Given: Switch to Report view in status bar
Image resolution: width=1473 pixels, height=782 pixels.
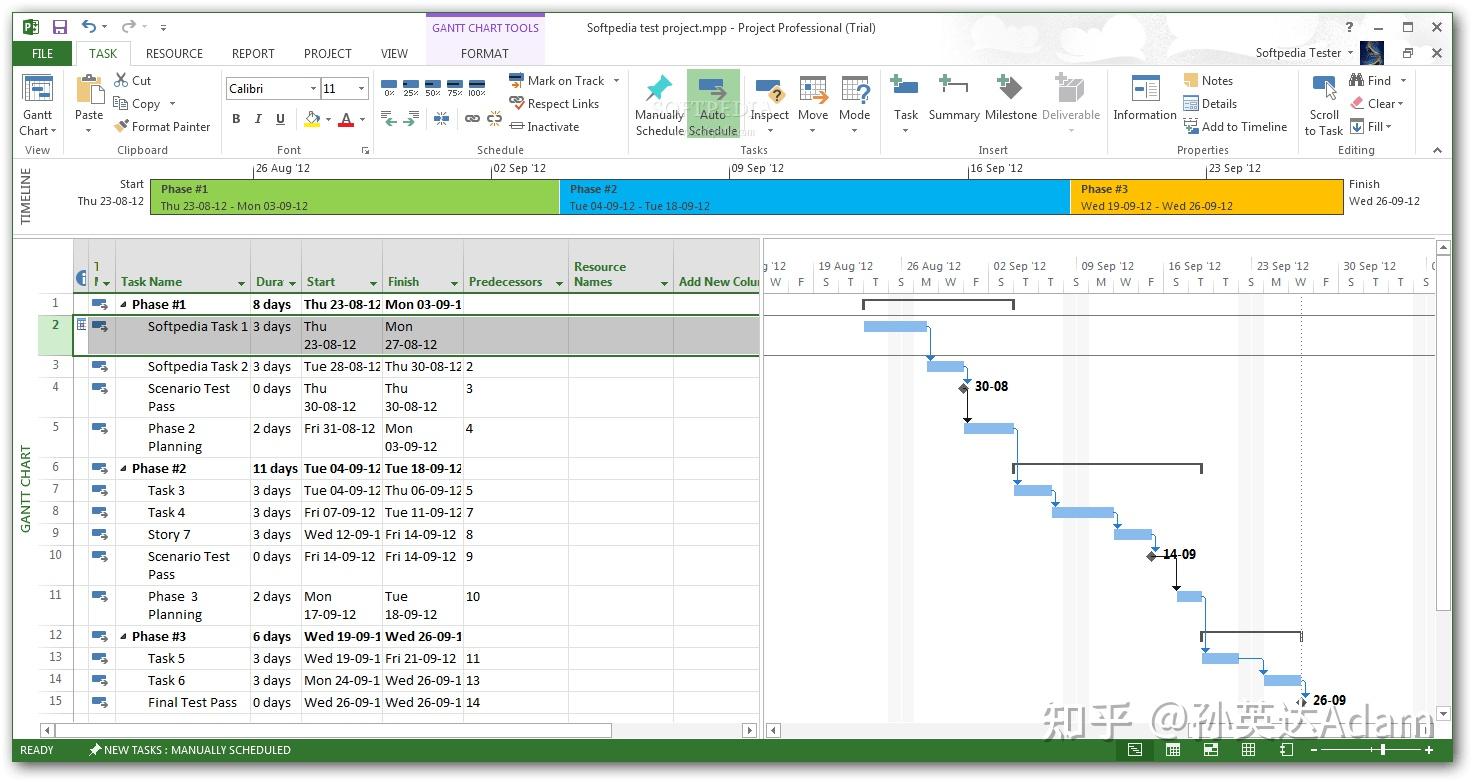Looking at the screenshot, I should click(x=1287, y=750).
